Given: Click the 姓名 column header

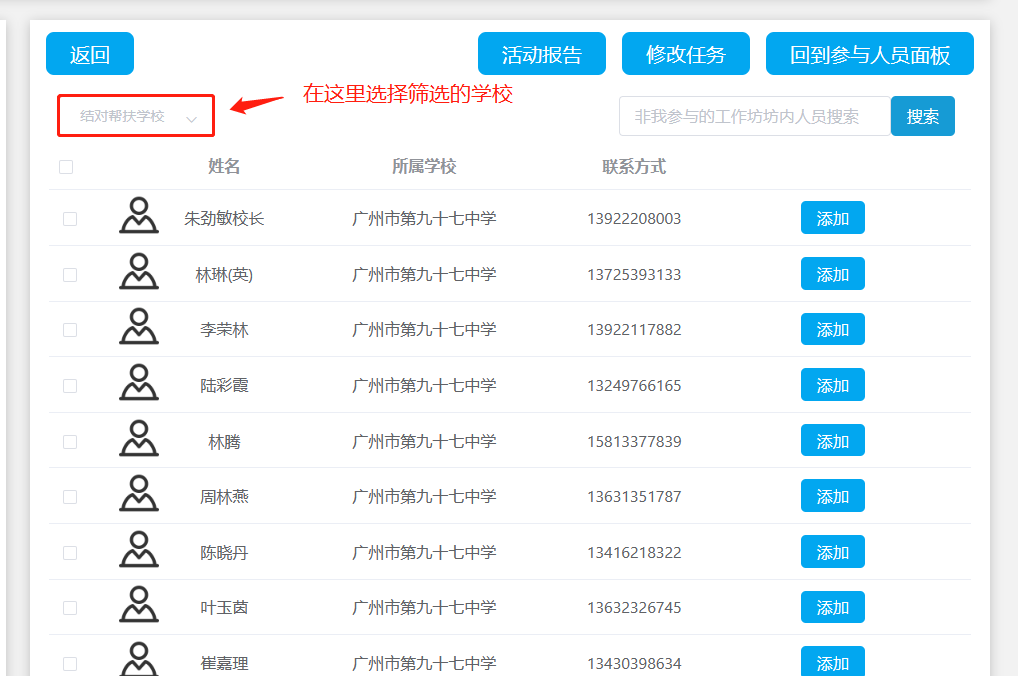Looking at the screenshot, I should 224,167.
